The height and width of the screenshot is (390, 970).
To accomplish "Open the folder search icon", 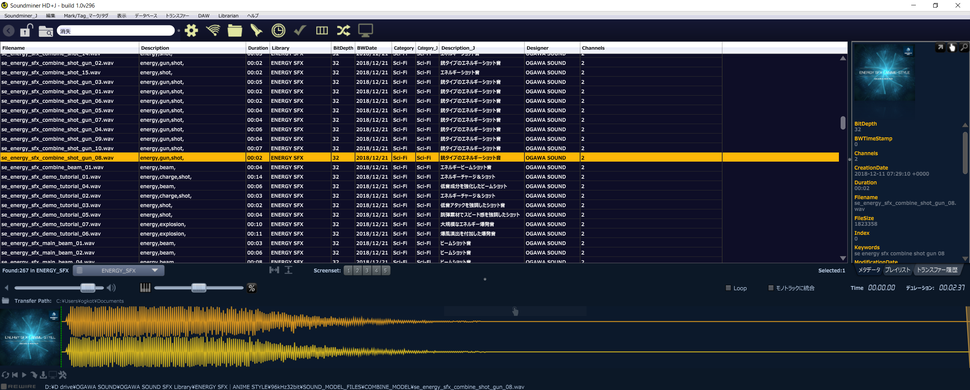I will coord(45,30).
